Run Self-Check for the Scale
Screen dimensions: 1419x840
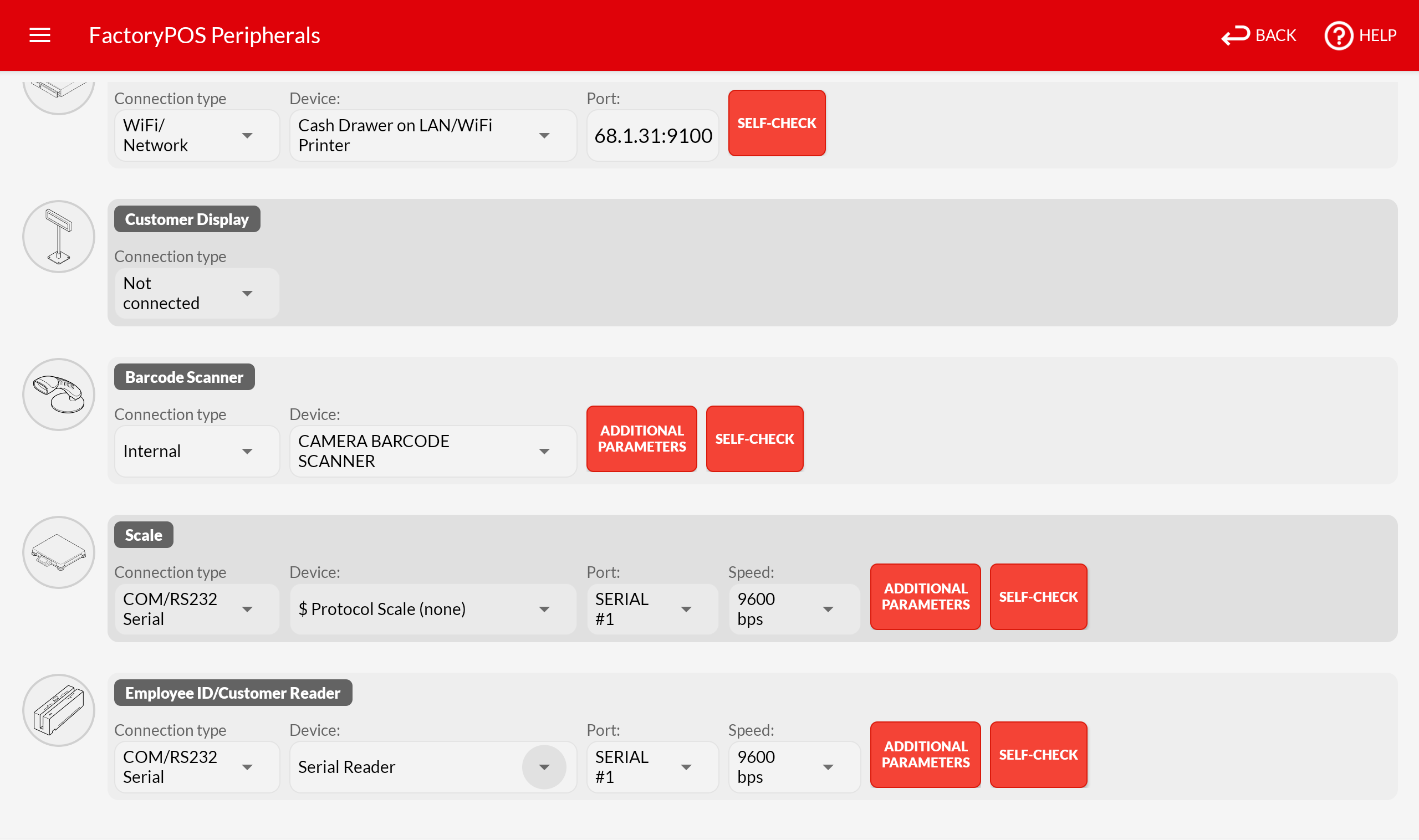pos(1038,597)
